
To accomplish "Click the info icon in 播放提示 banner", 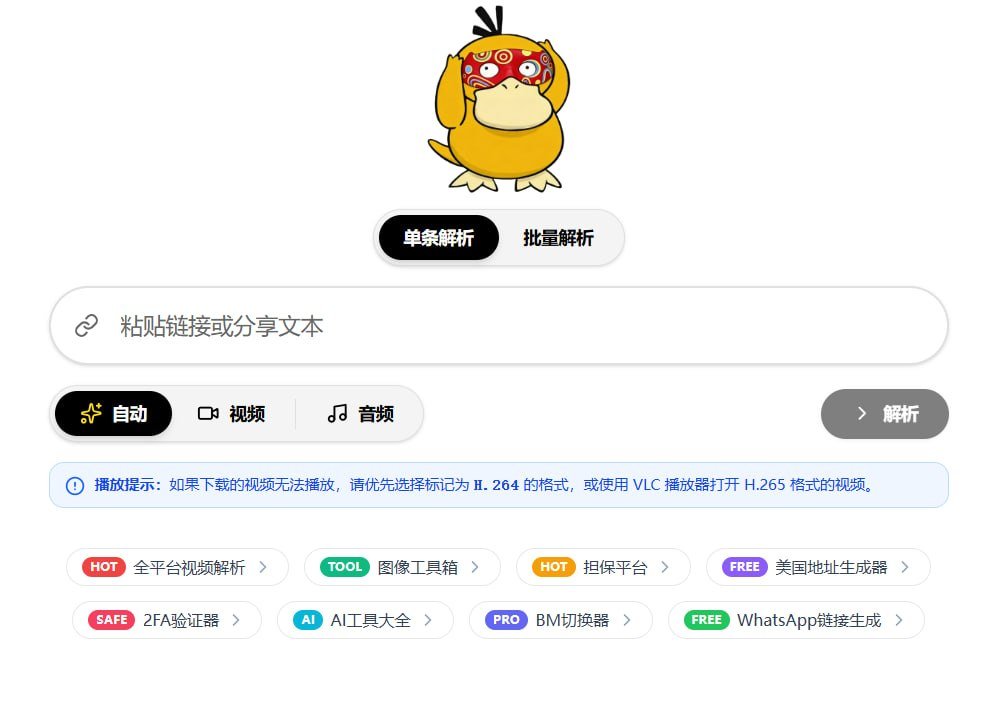I will coord(75,485).
